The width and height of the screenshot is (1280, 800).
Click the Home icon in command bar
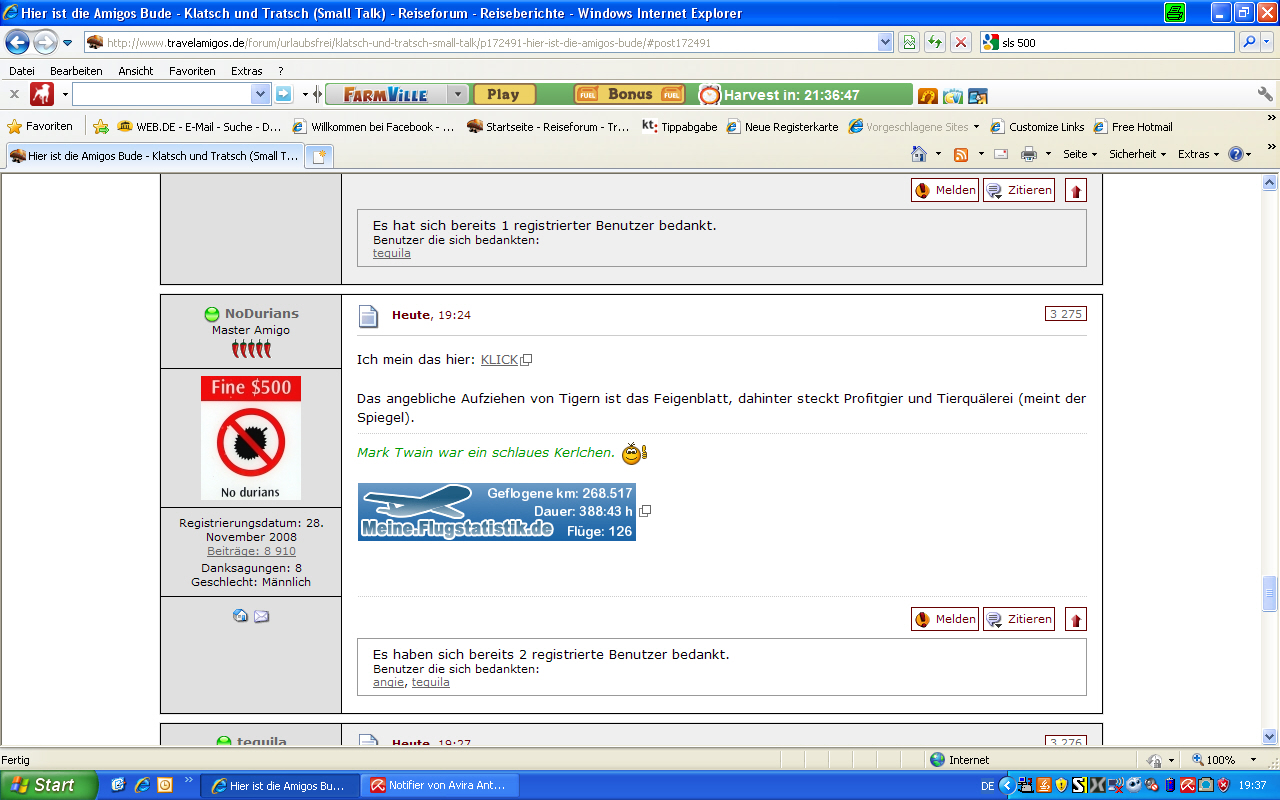click(919, 154)
